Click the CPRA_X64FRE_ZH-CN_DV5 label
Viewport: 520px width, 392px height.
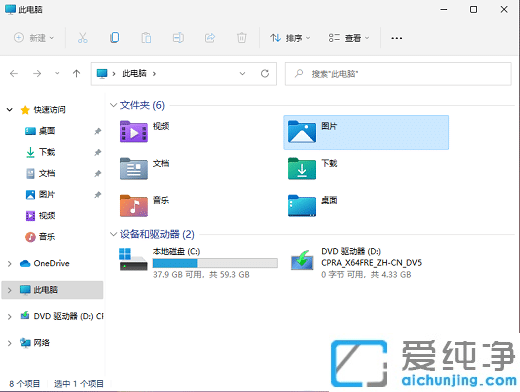pos(371,263)
